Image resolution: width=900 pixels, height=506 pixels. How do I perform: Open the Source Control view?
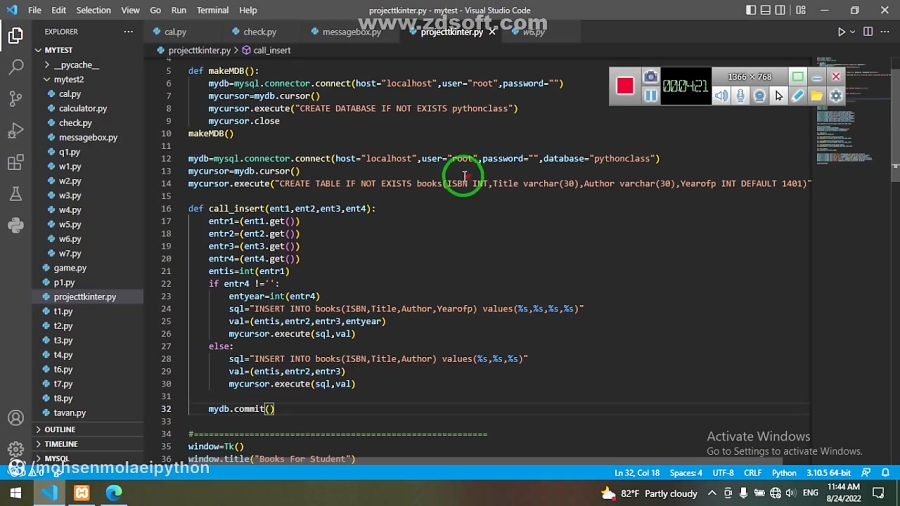15,99
